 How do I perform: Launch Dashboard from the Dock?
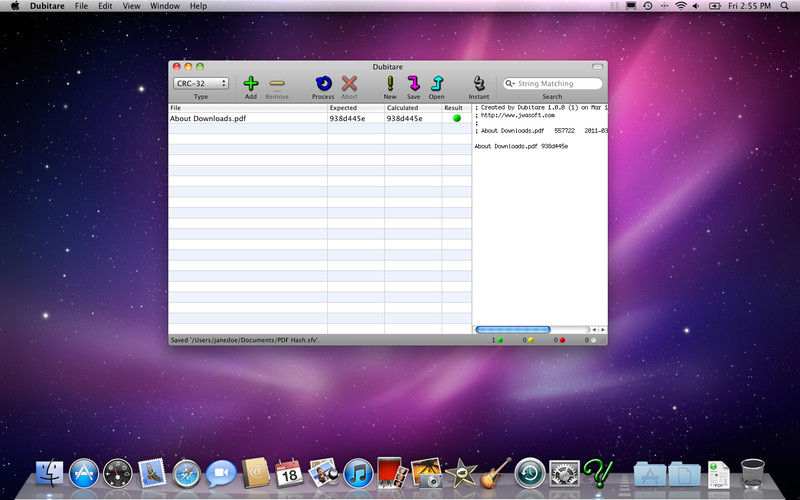click(118, 473)
